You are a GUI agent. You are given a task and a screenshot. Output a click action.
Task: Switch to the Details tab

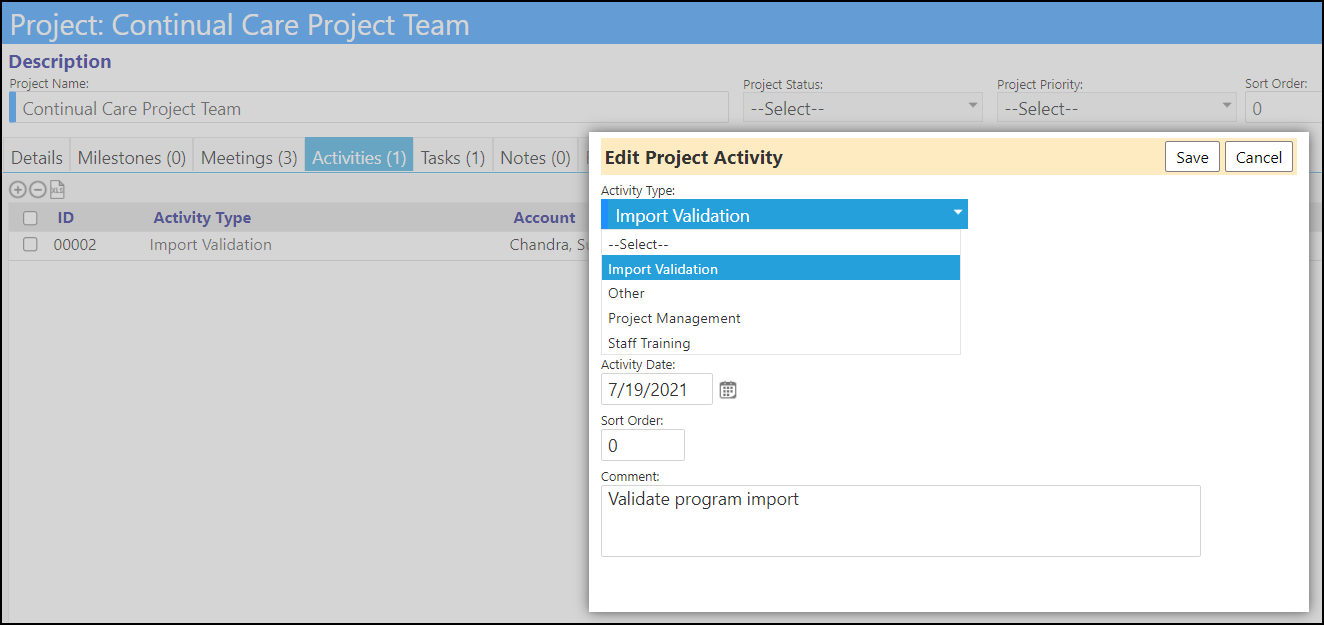click(x=37, y=157)
